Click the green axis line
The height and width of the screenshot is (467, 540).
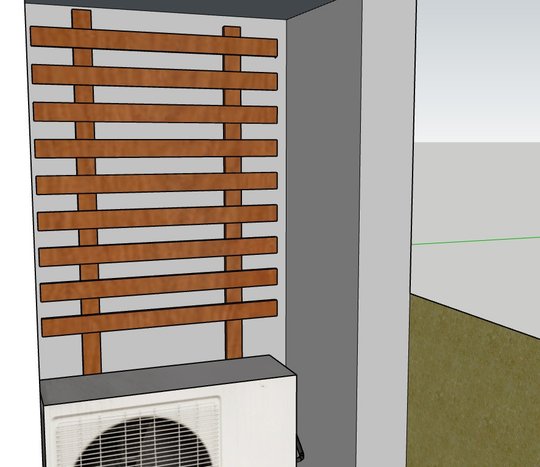click(476, 240)
